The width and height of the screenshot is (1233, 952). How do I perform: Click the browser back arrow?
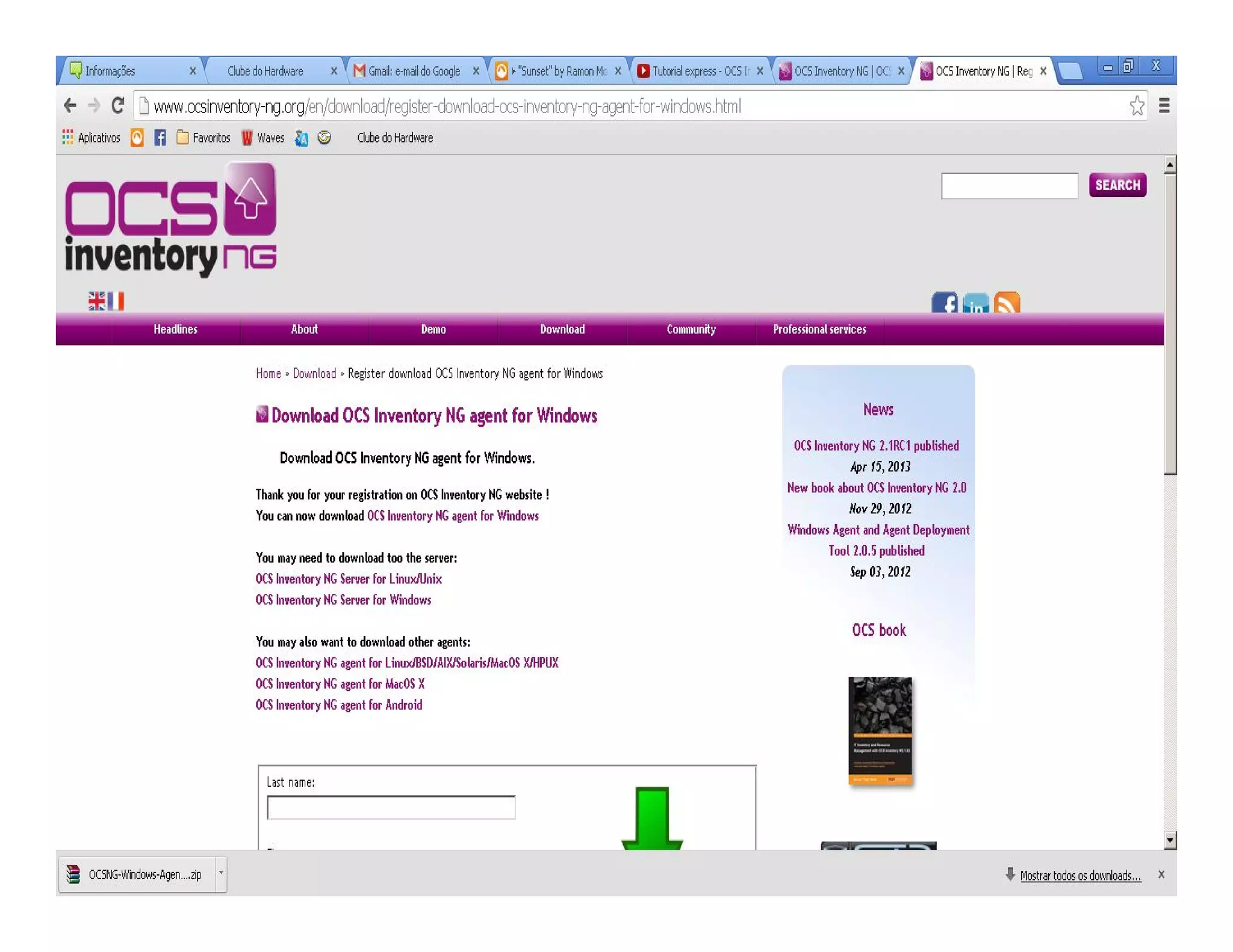[70, 106]
